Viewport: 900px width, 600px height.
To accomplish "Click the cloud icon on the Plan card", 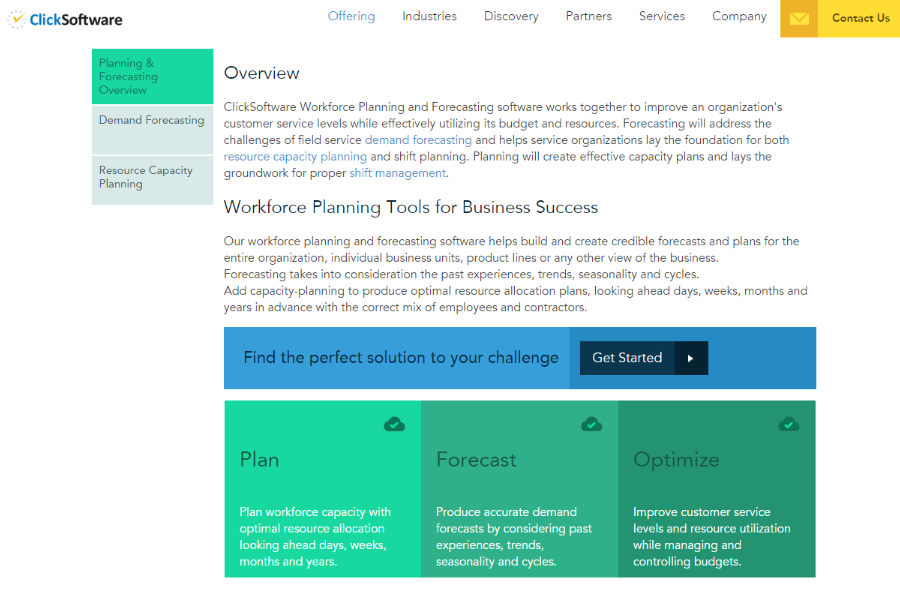I will pyautogui.click(x=394, y=424).
